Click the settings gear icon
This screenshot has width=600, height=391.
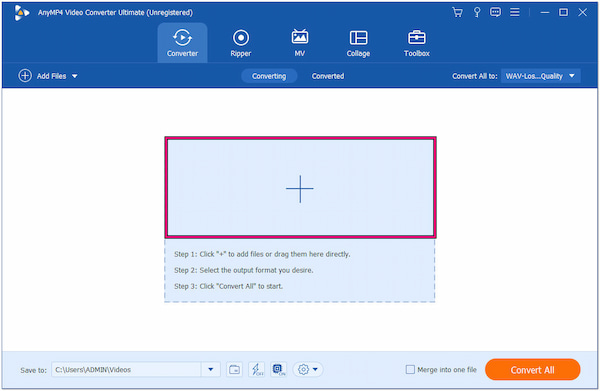pyautogui.click(x=303, y=370)
